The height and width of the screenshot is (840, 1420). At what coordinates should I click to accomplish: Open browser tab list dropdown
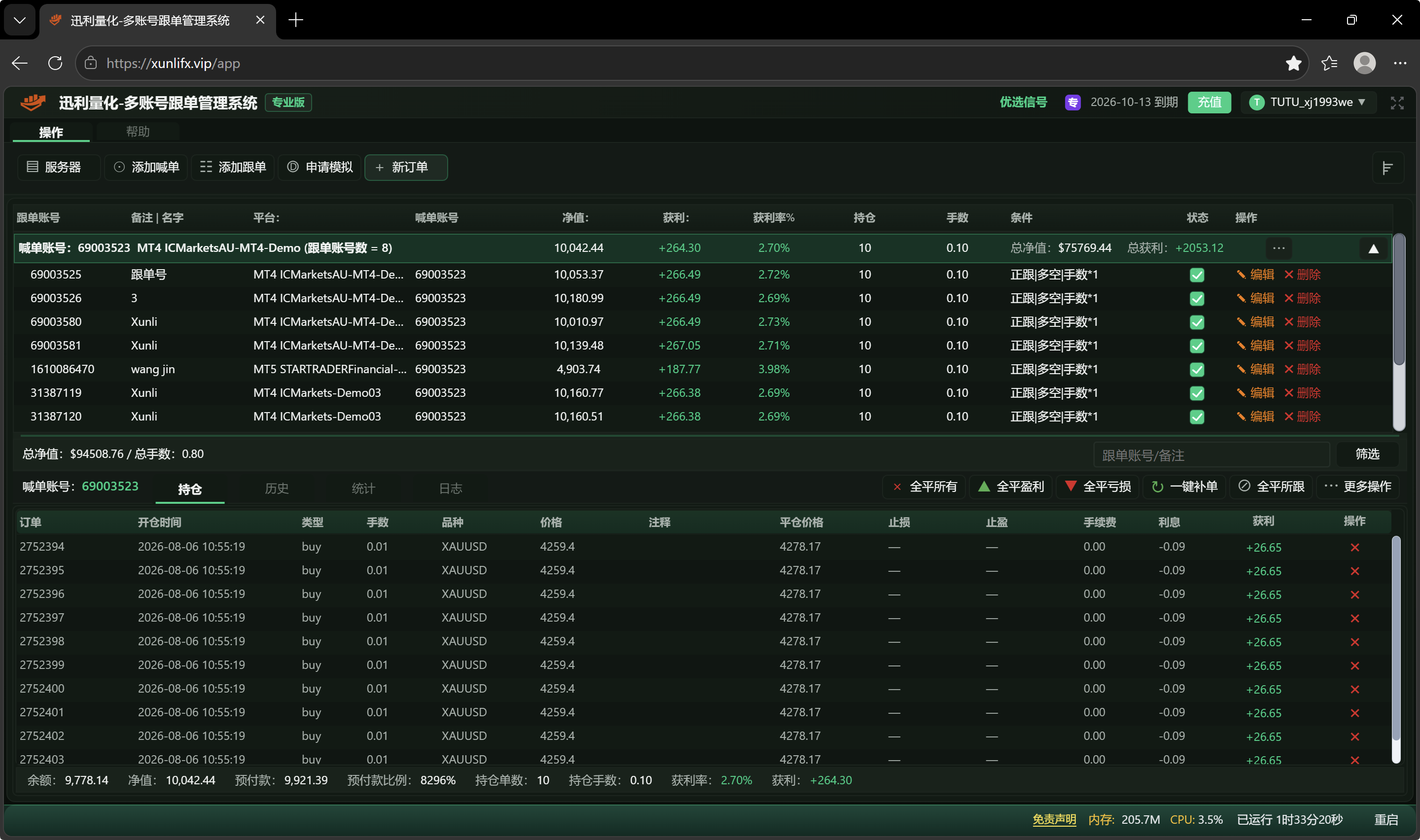(20, 20)
